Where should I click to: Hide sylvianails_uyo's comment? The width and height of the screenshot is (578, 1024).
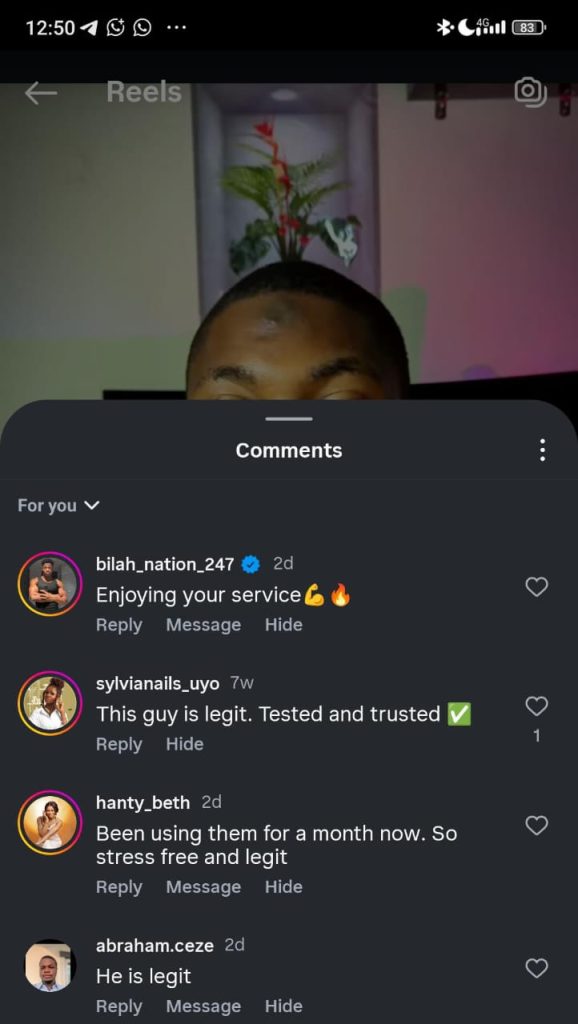coord(184,744)
